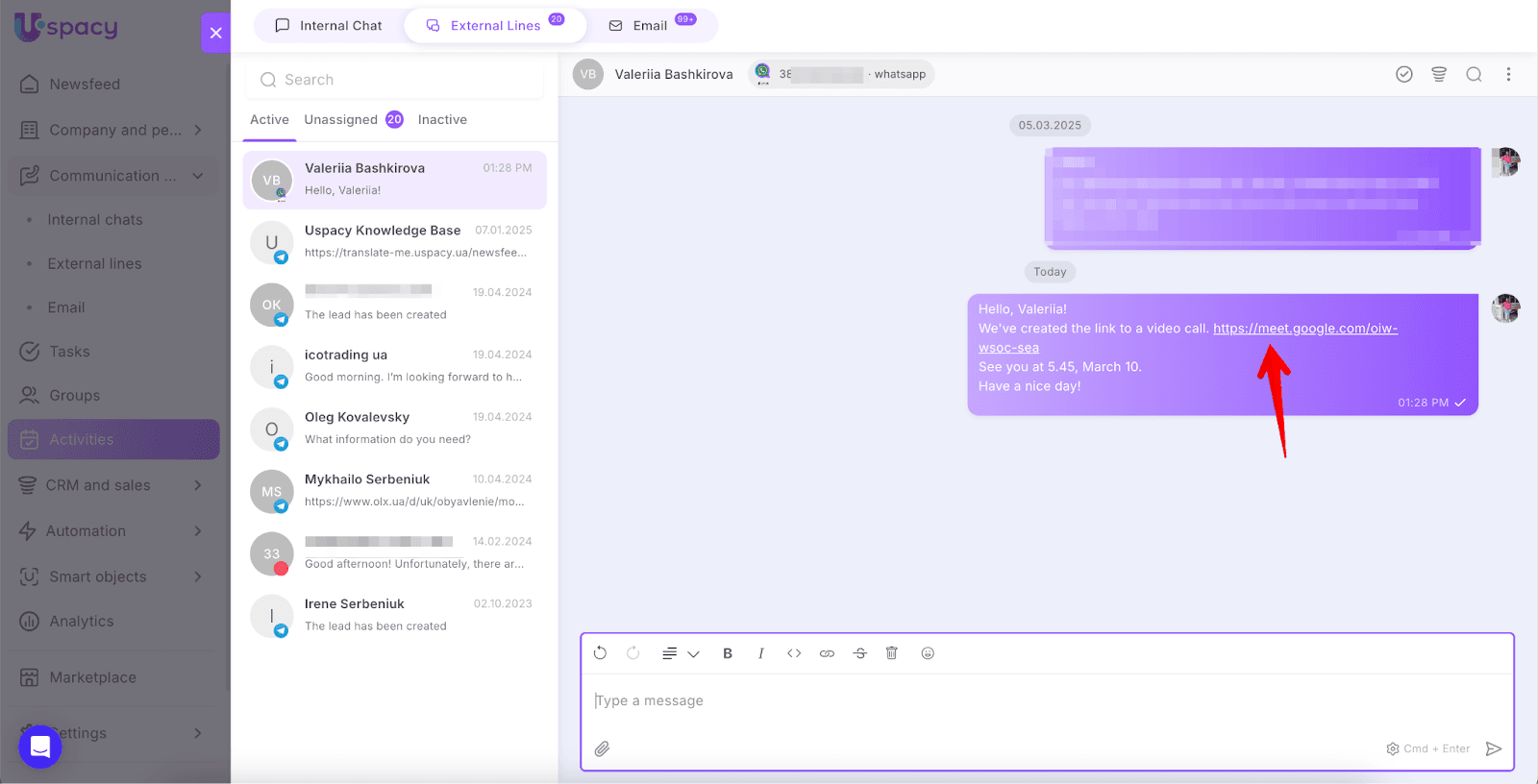Mark the conversation complete with the checkmark icon

(x=1404, y=74)
